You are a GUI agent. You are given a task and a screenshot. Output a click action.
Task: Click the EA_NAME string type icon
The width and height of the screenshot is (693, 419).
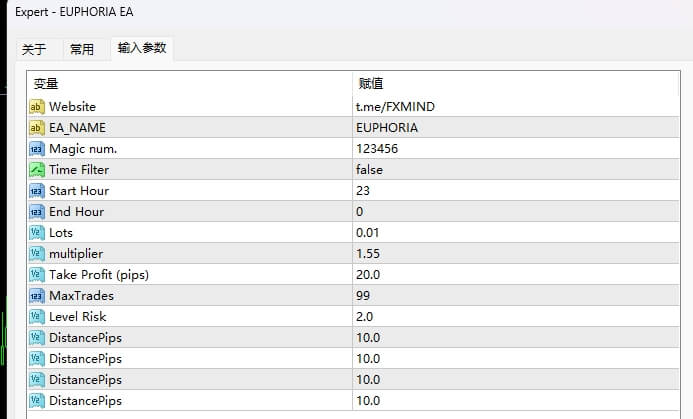point(37,128)
